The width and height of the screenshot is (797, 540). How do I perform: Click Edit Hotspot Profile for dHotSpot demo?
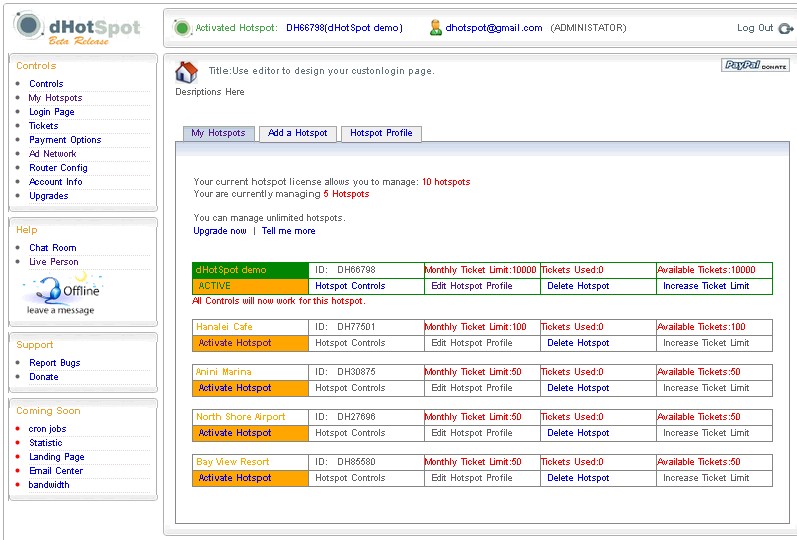(x=472, y=286)
